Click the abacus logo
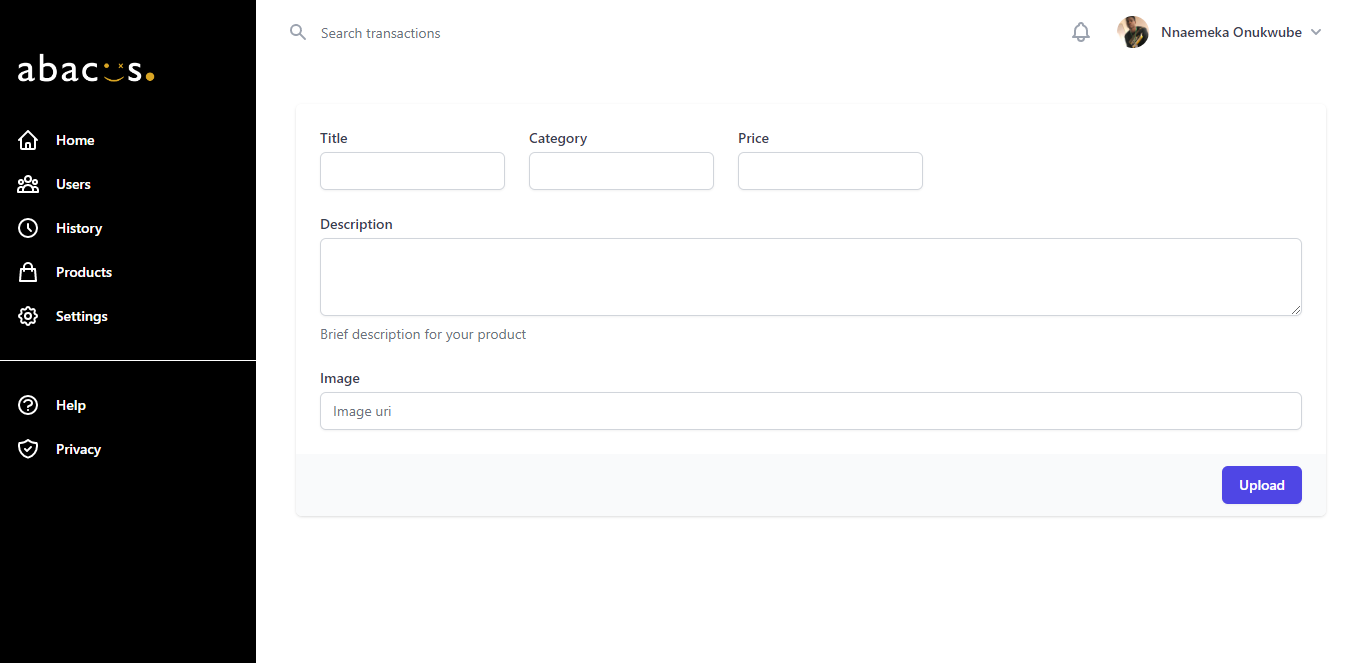Image resolution: width=1366 pixels, height=663 pixels. coord(86,70)
